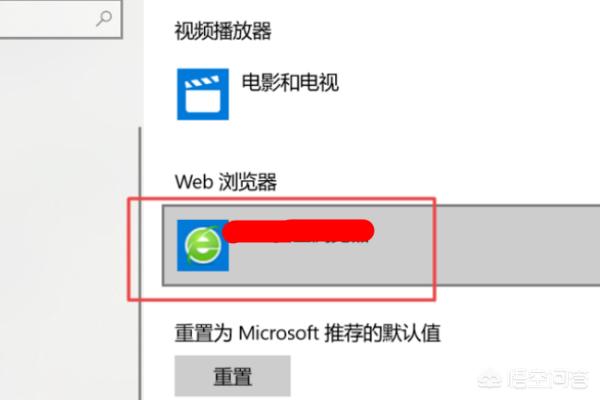Viewport: 600px width, 400px height.
Task: Click the word Microsoft in reset description
Action: (x=279, y=333)
